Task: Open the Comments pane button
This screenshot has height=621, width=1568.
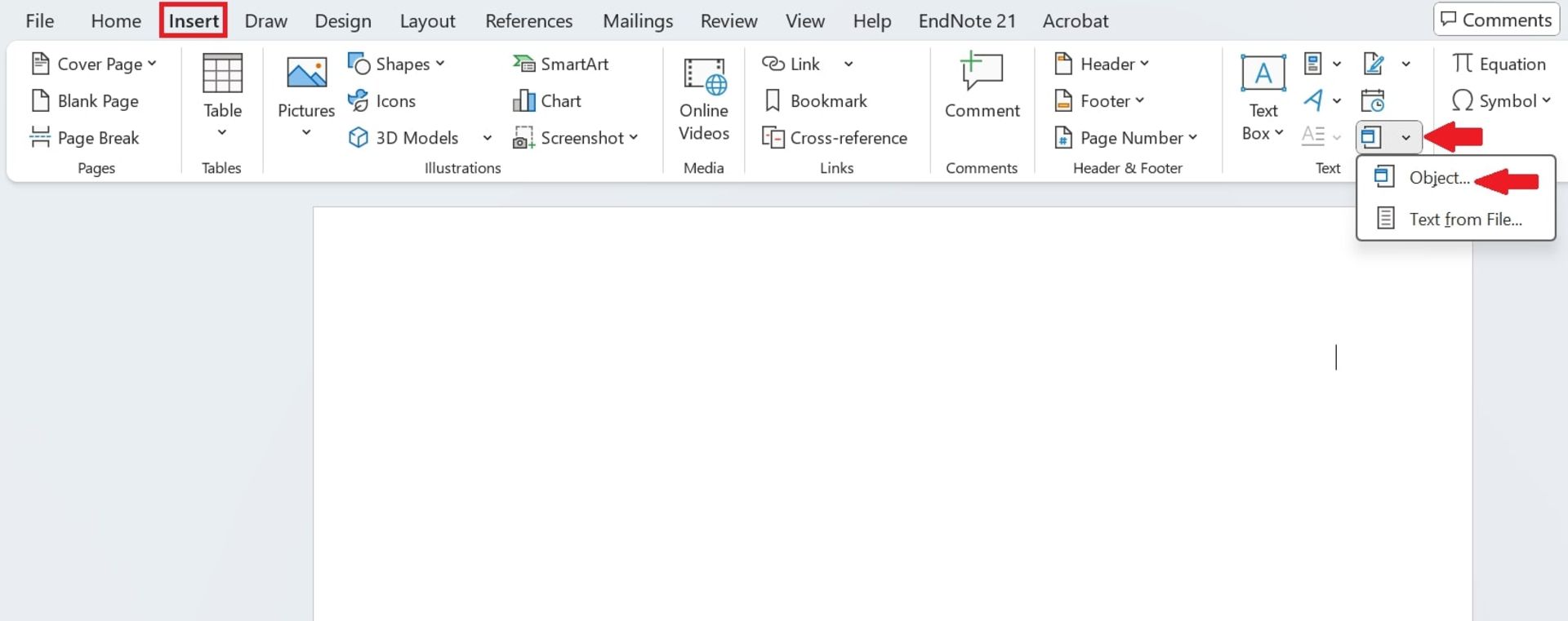Action: click(x=1496, y=20)
